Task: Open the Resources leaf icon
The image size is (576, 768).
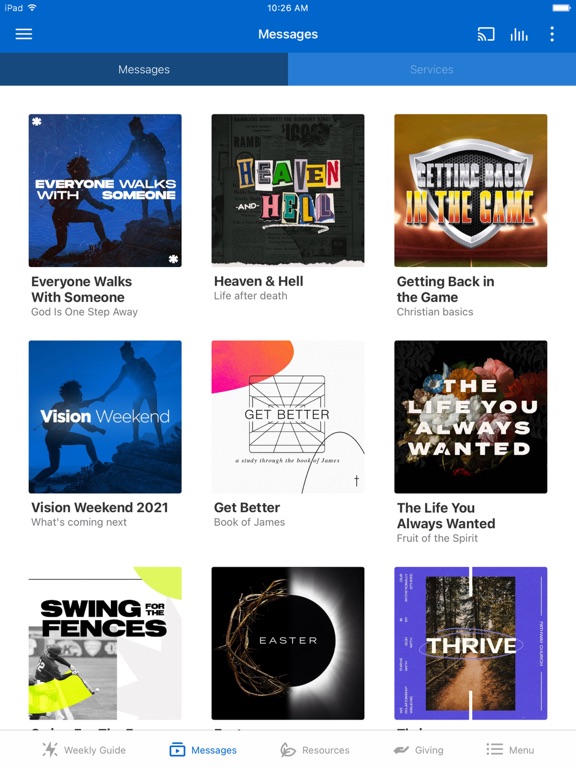Action: 288,749
